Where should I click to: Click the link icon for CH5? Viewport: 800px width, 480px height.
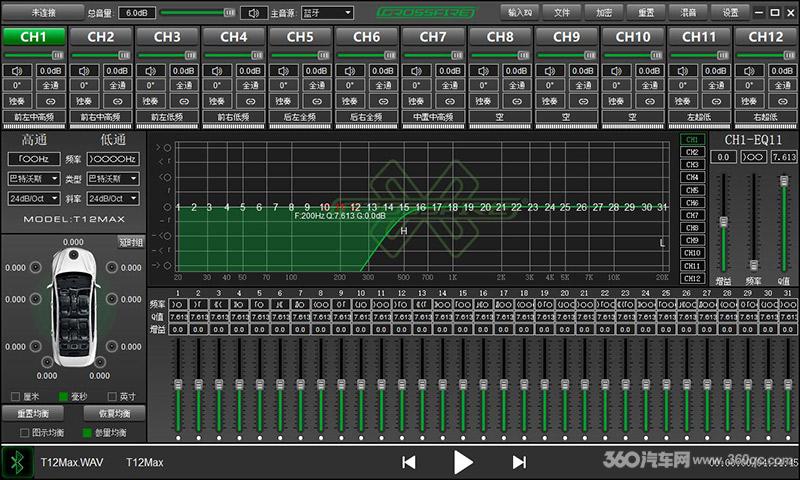click(x=317, y=101)
